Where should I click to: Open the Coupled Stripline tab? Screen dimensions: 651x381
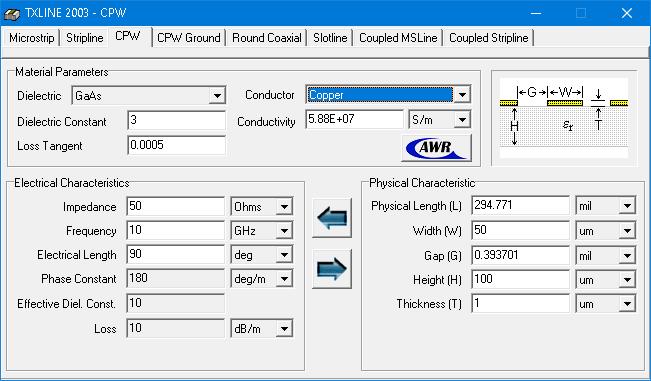point(489,38)
